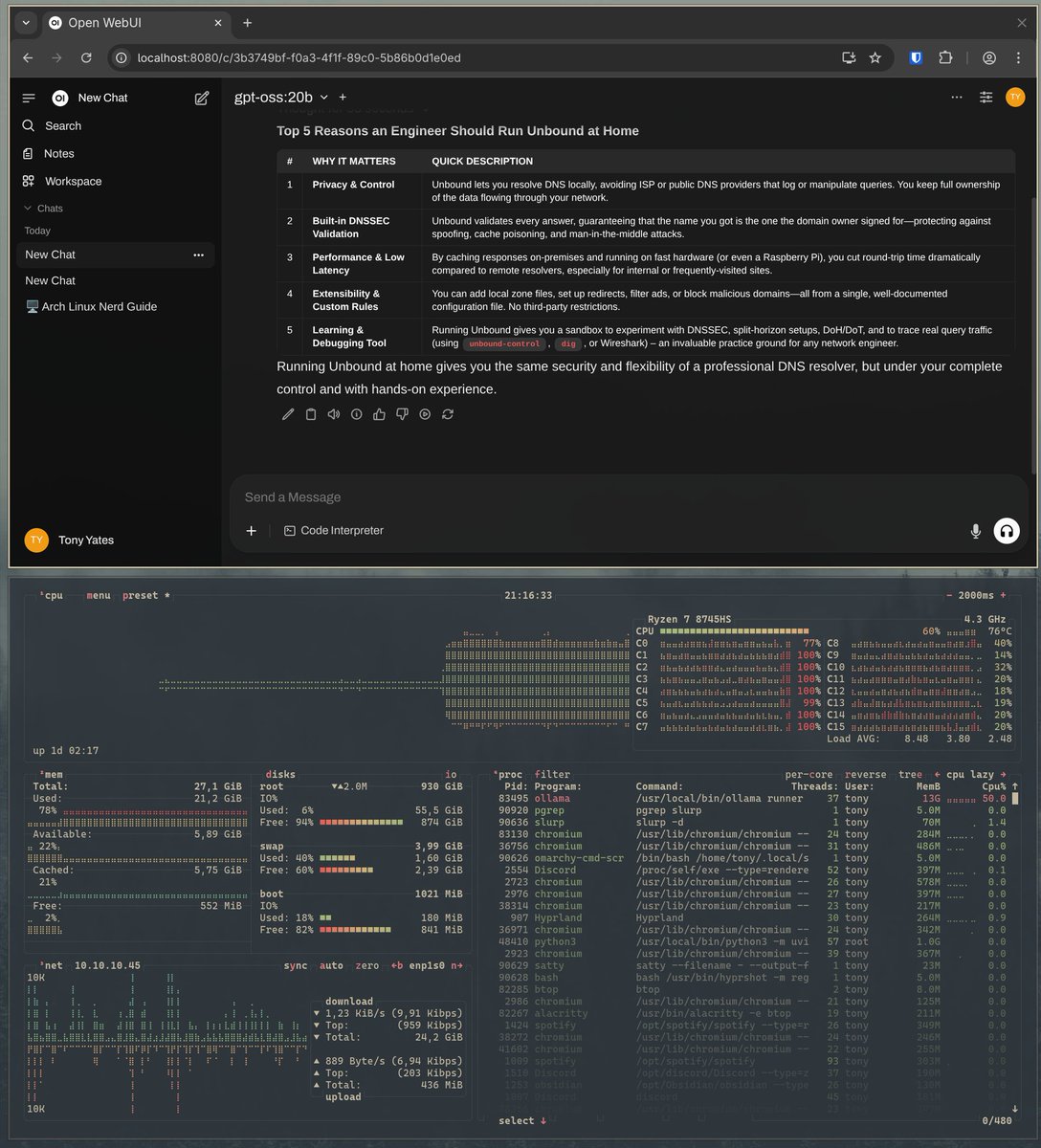The image size is (1041, 1148).
Task: Cycle btop preset
Action: tap(146, 595)
